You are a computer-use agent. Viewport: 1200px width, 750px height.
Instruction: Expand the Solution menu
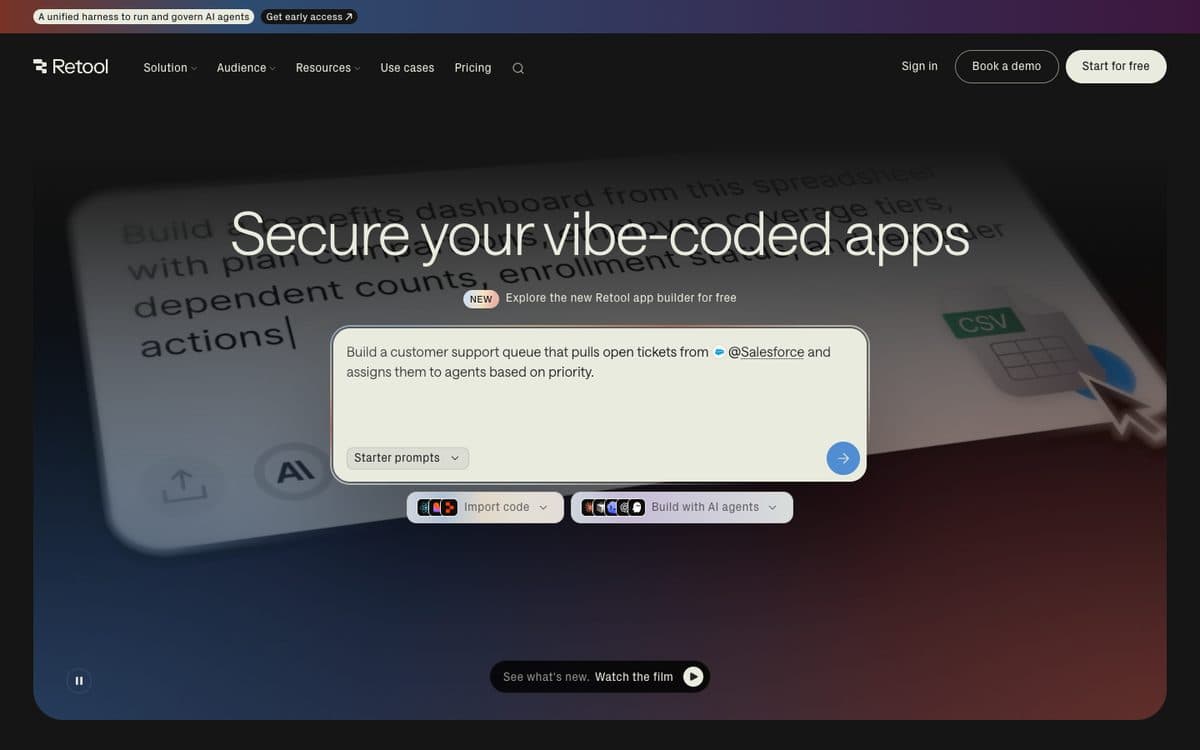click(x=170, y=68)
